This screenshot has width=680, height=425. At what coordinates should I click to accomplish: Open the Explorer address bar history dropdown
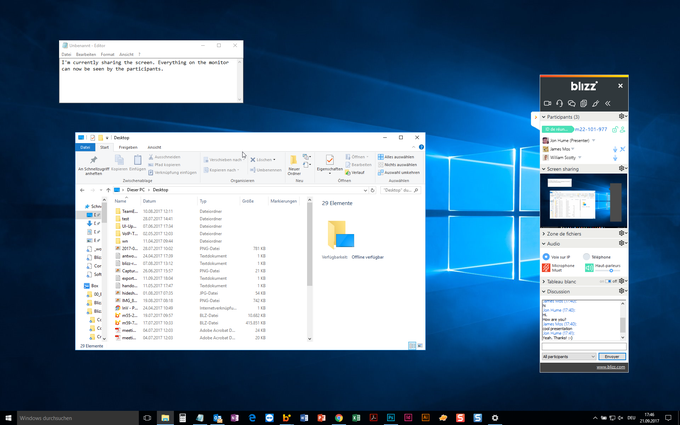365,190
